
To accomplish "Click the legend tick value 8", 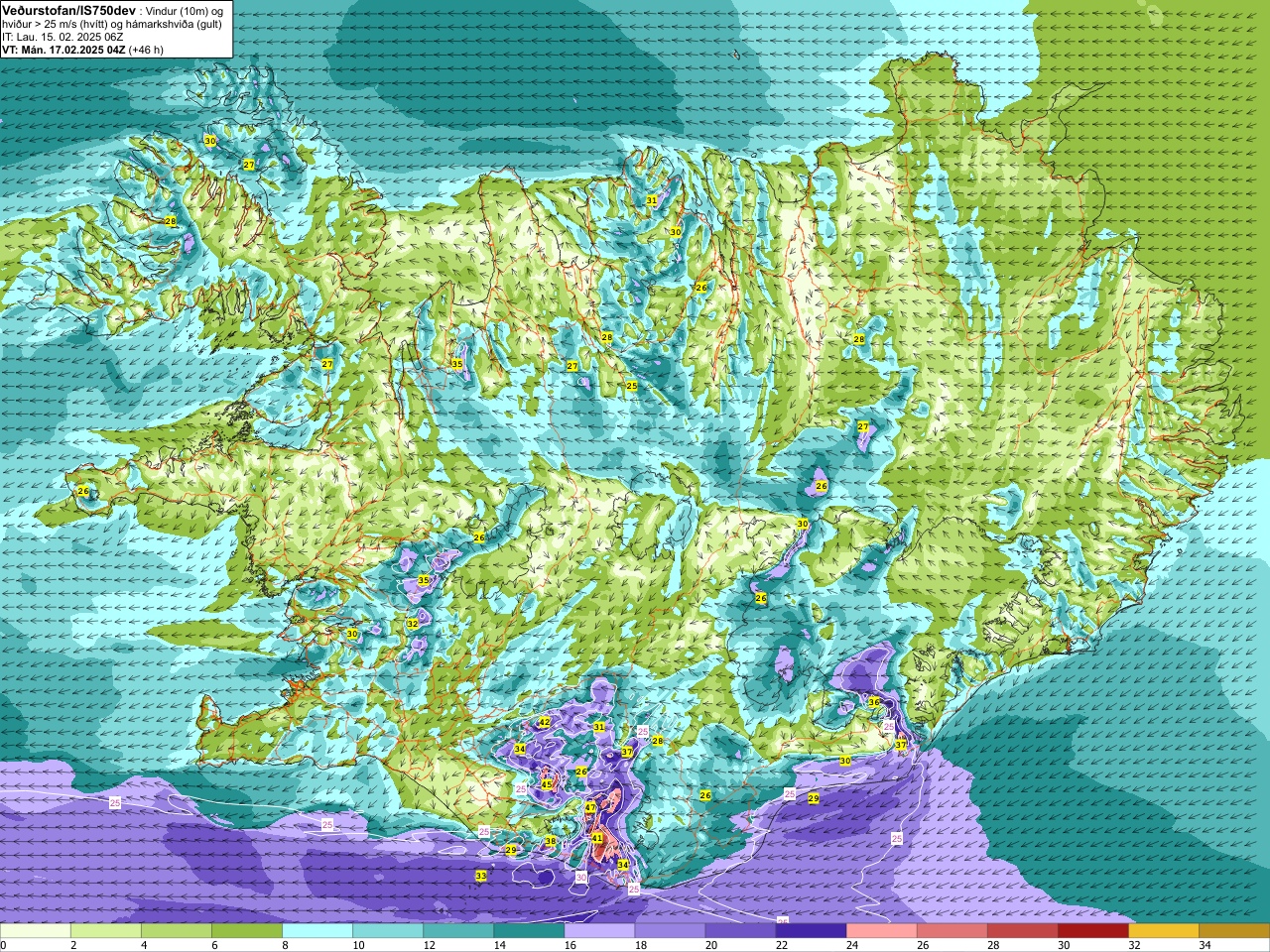I will tap(285, 945).
